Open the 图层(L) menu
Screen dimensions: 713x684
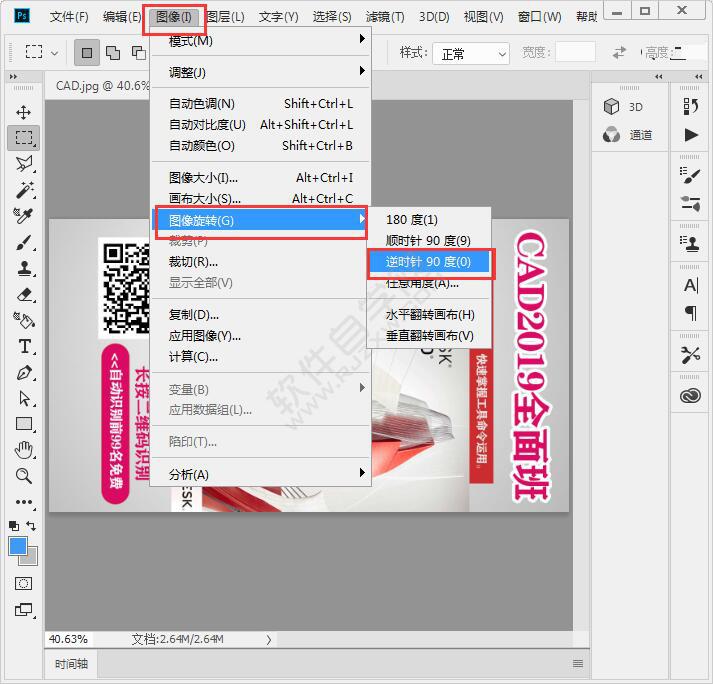click(x=226, y=17)
